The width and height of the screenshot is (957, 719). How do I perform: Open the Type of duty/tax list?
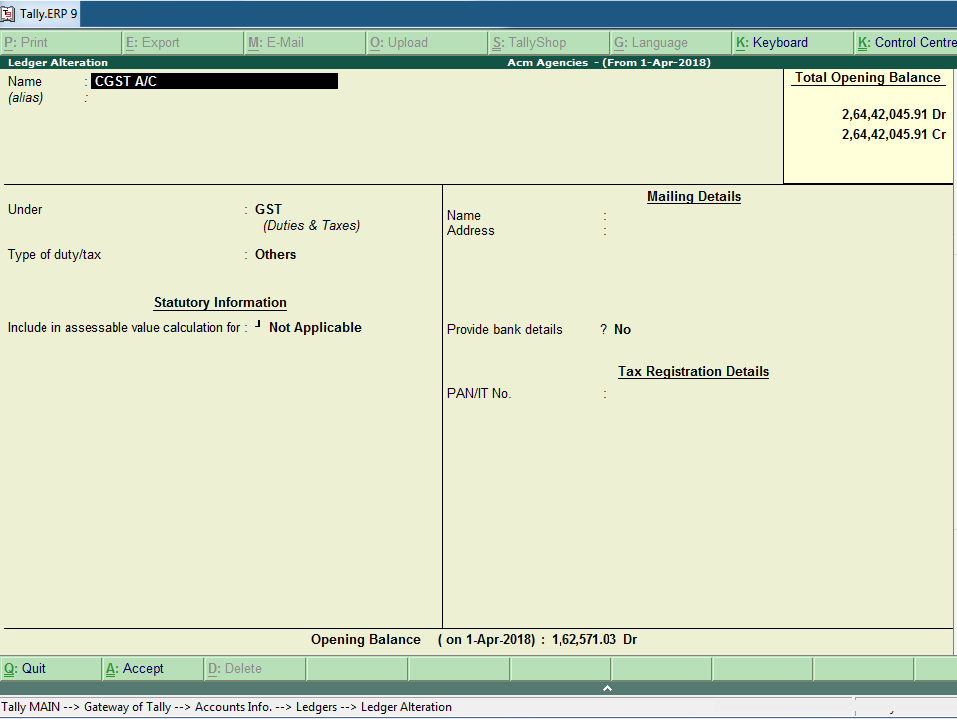[x=275, y=254]
